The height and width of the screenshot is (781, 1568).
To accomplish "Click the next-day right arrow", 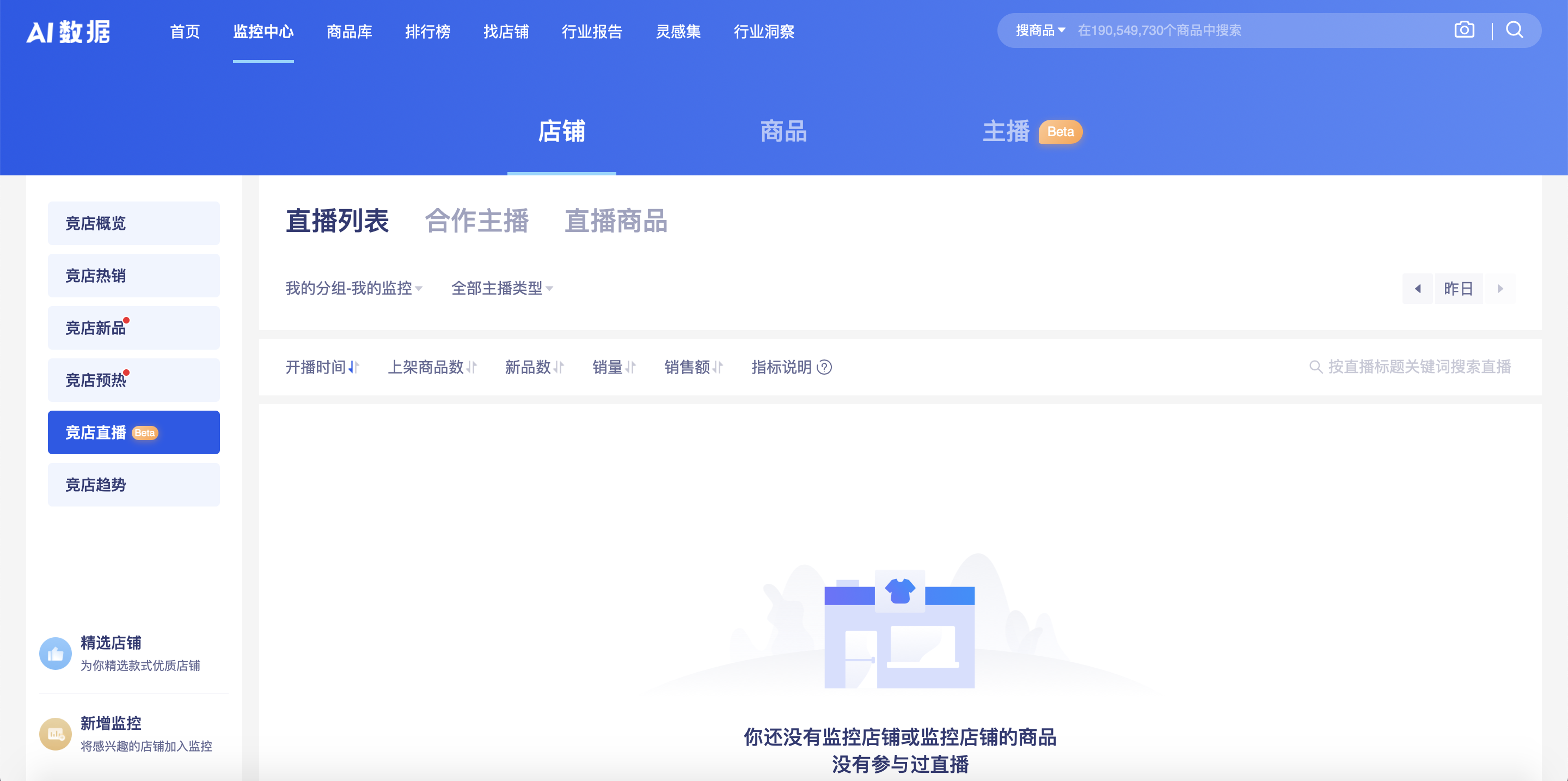I will click(1500, 289).
